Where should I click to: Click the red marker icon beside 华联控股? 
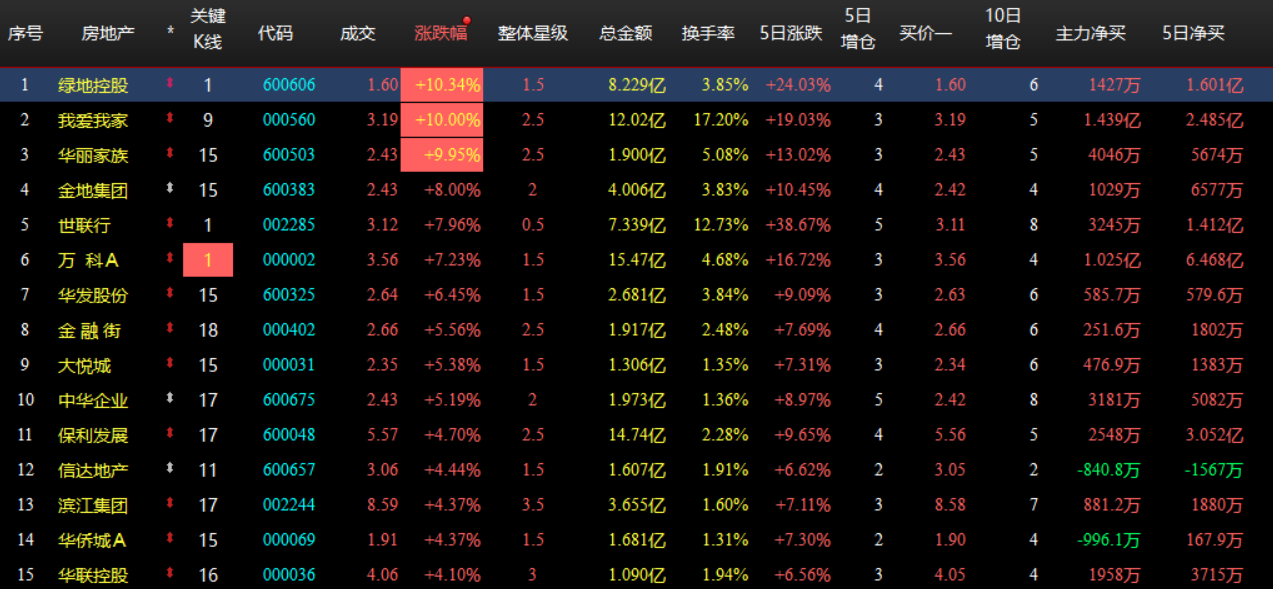tap(170, 575)
